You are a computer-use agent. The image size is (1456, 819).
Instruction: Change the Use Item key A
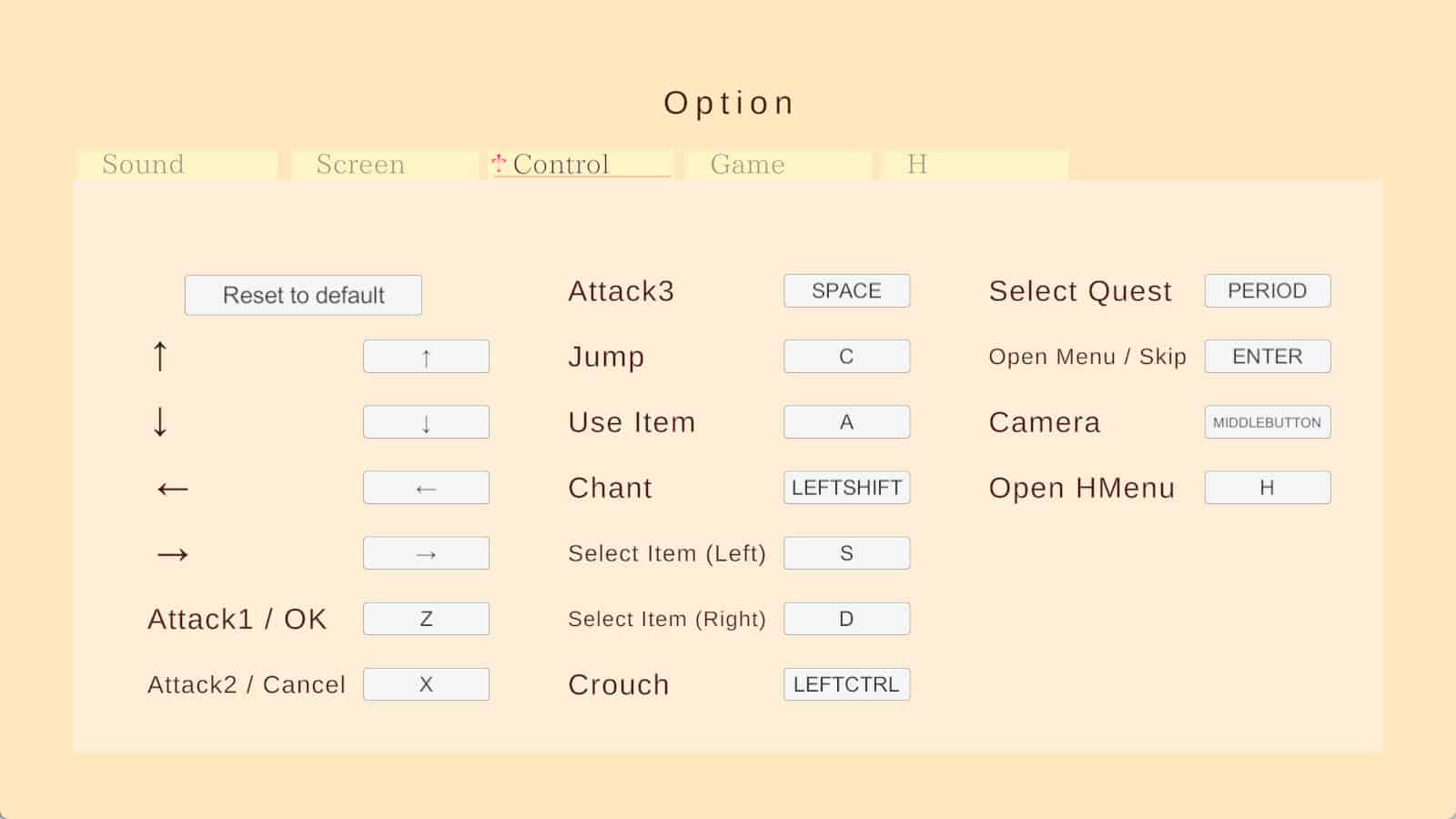[846, 422]
